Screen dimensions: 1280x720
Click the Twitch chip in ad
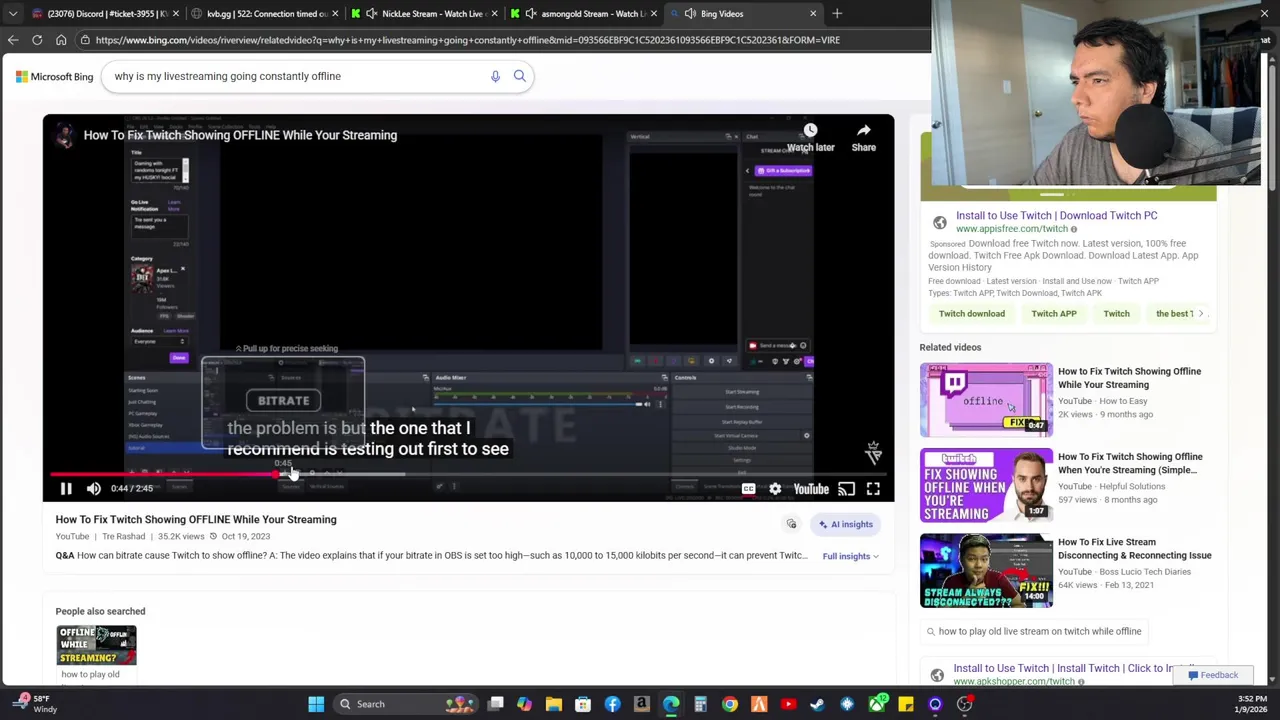click(1116, 314)
